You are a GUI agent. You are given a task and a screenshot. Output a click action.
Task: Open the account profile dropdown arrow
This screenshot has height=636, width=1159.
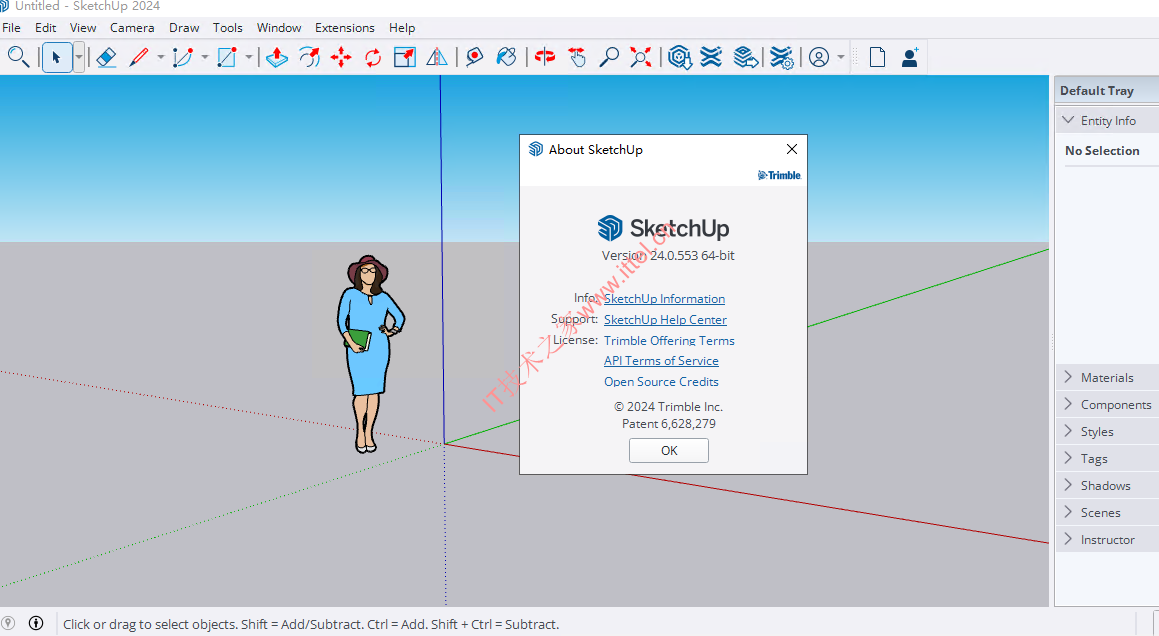point(840,57)
